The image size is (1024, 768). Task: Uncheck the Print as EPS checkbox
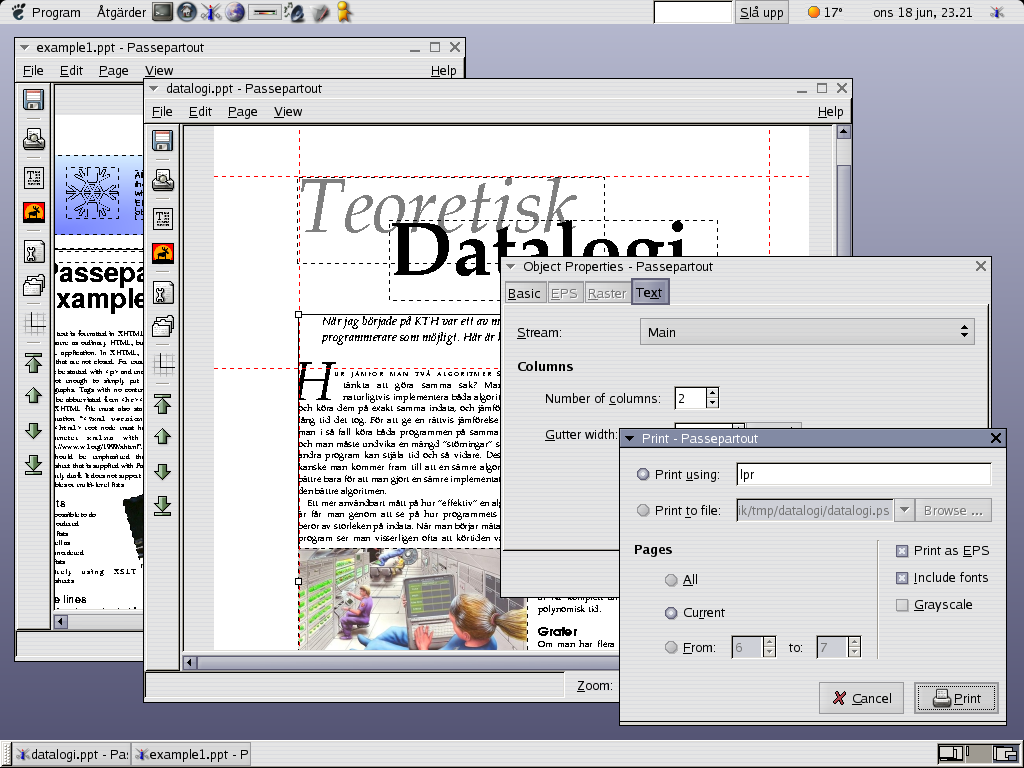coord(902,551)
